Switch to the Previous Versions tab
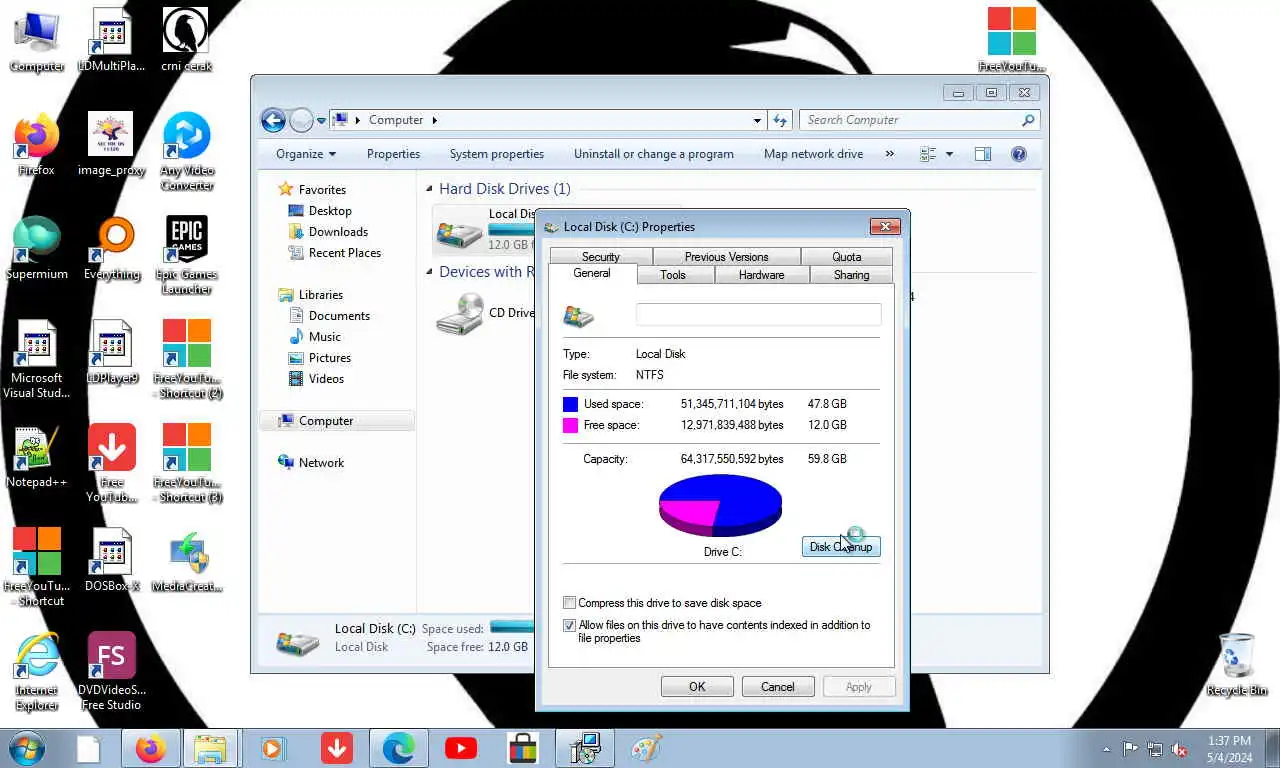The width and height of the screenshot is (1280, 768). click(727, 257)
